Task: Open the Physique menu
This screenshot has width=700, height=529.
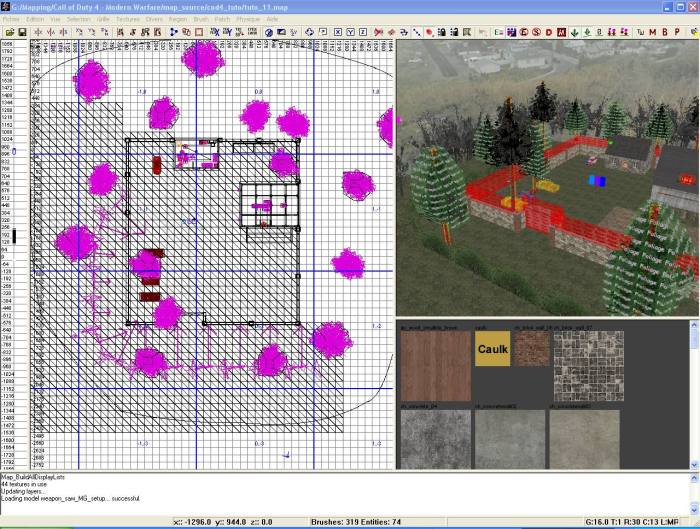Action: pyautogui.click(x=248, y=19)
